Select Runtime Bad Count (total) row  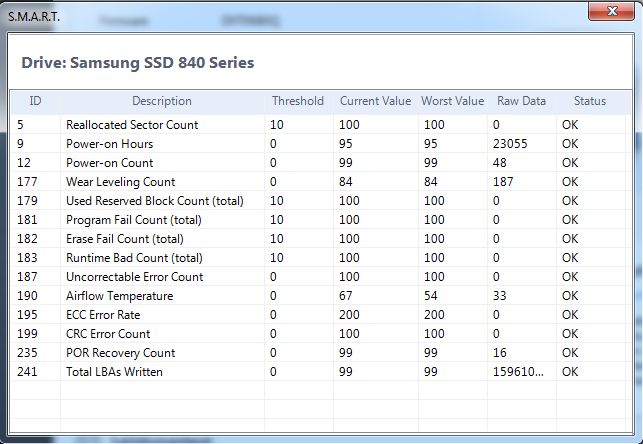[321, 257]
